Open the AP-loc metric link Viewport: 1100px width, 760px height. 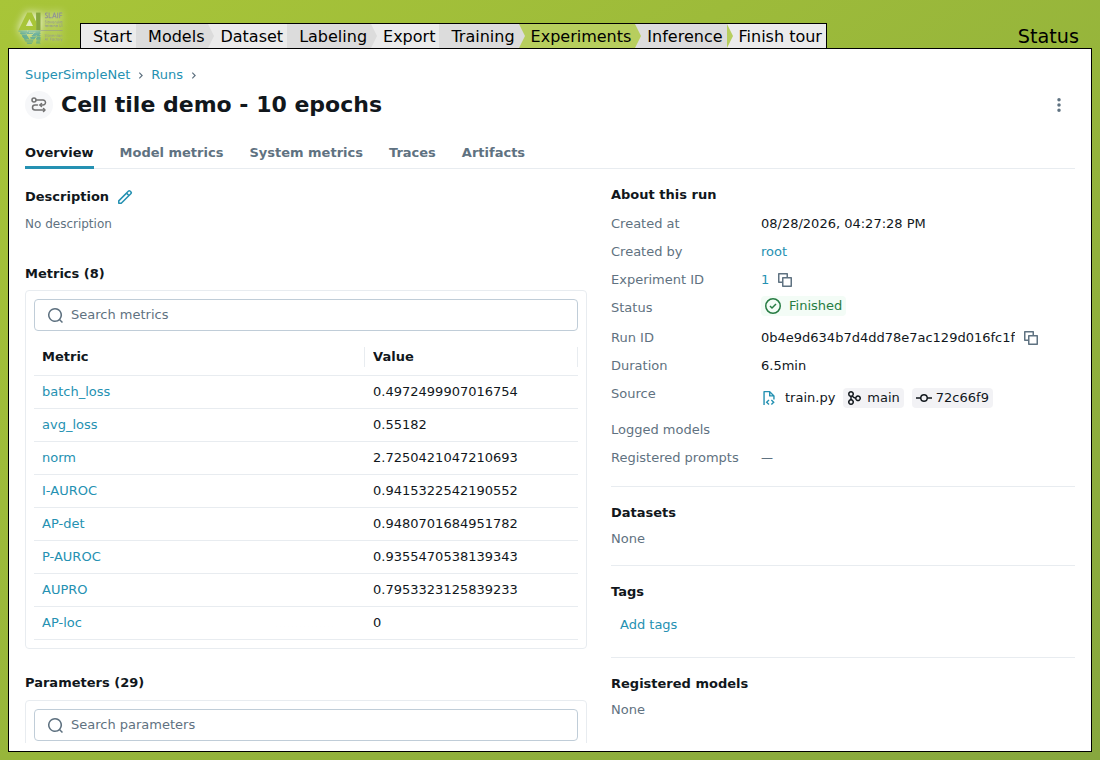pos(62,622)
